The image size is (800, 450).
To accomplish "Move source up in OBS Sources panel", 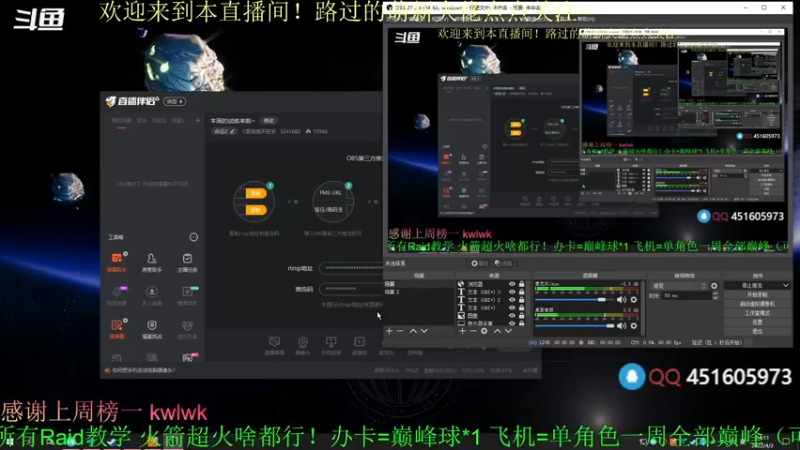I will 497,331.
